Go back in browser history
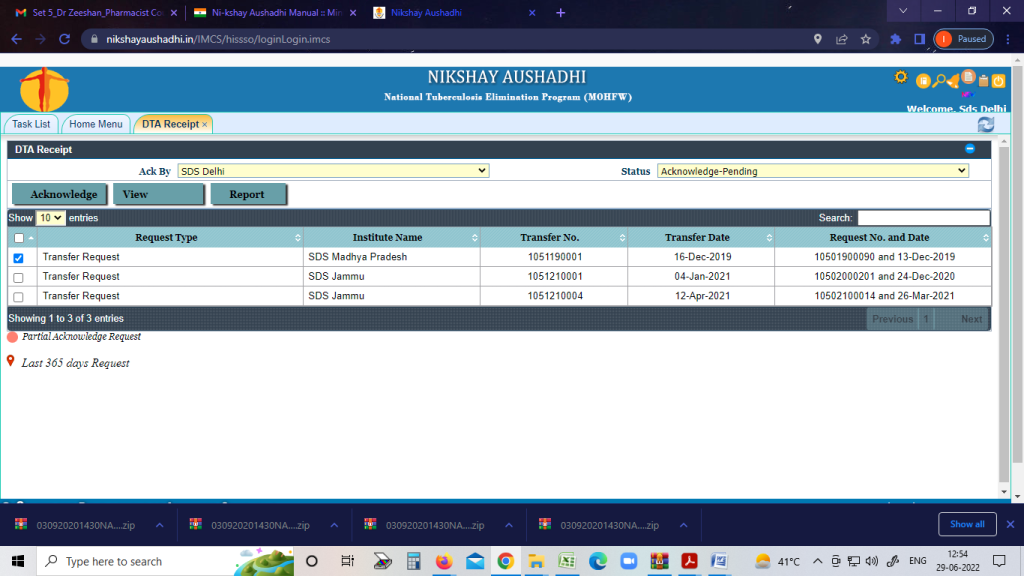Viewport: 1024px width, 576px height. click(x=16, y=39)
